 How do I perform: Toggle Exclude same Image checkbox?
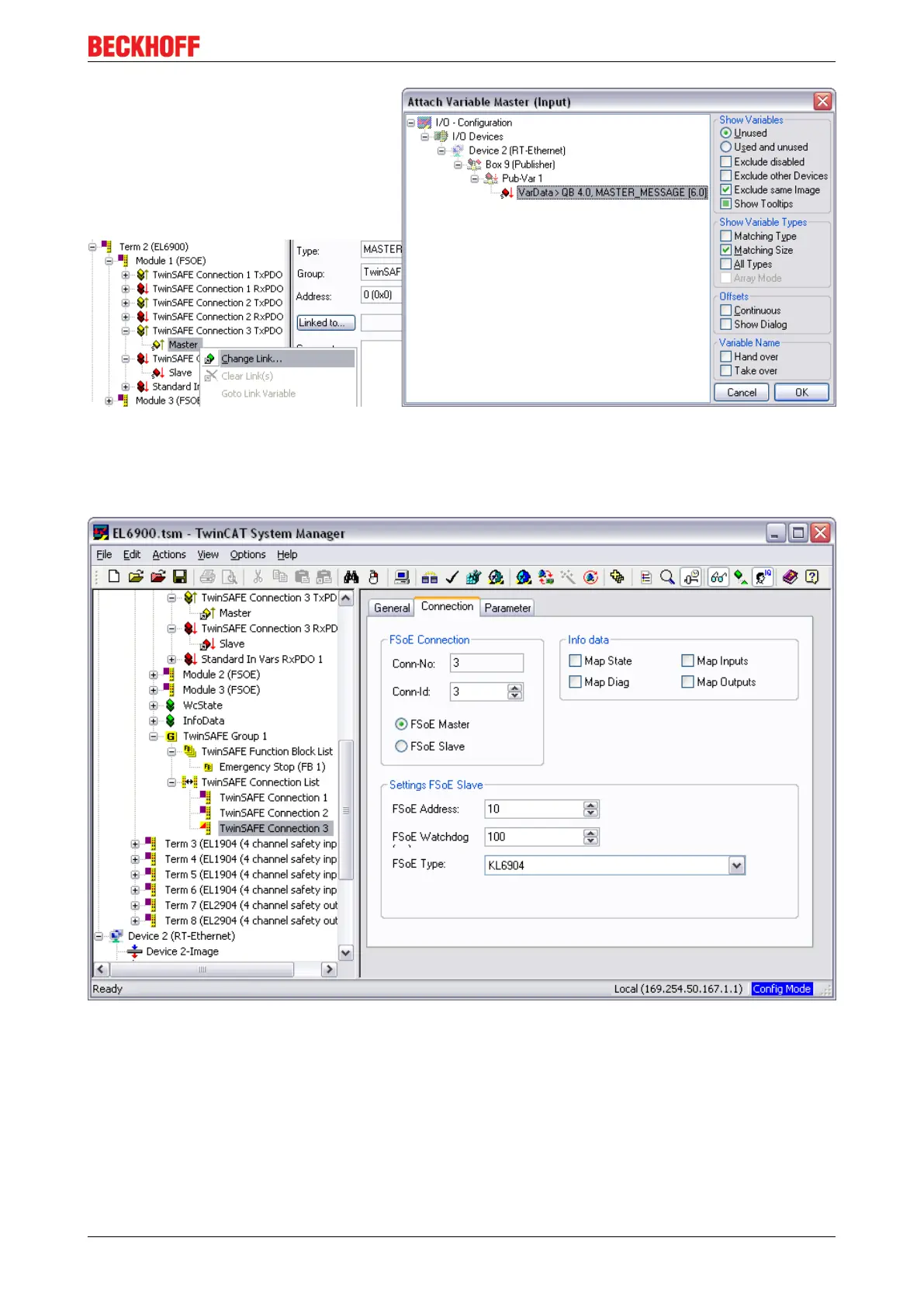coord(726,189)
